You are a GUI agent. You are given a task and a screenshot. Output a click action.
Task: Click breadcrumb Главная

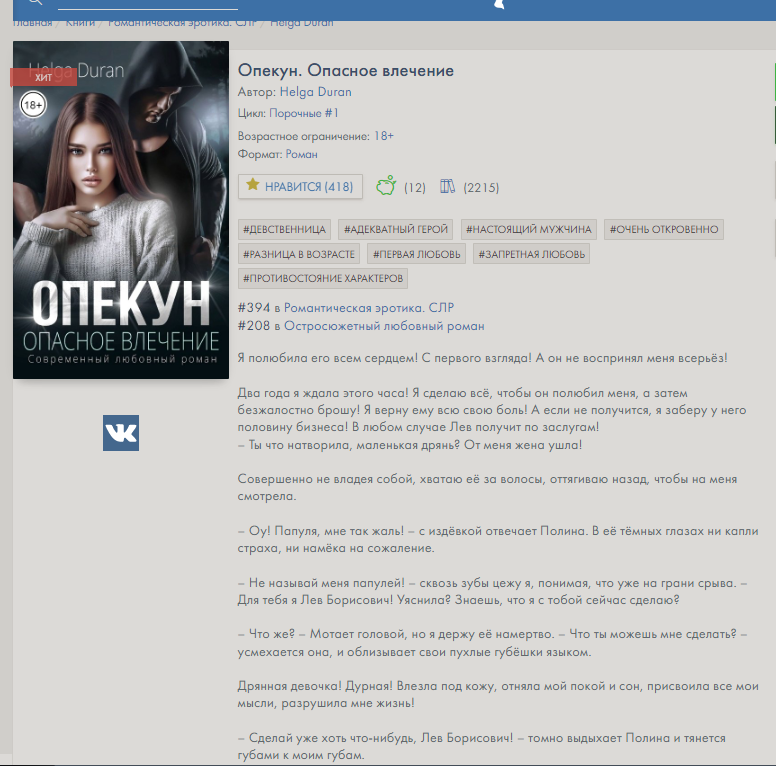[32, 23]
